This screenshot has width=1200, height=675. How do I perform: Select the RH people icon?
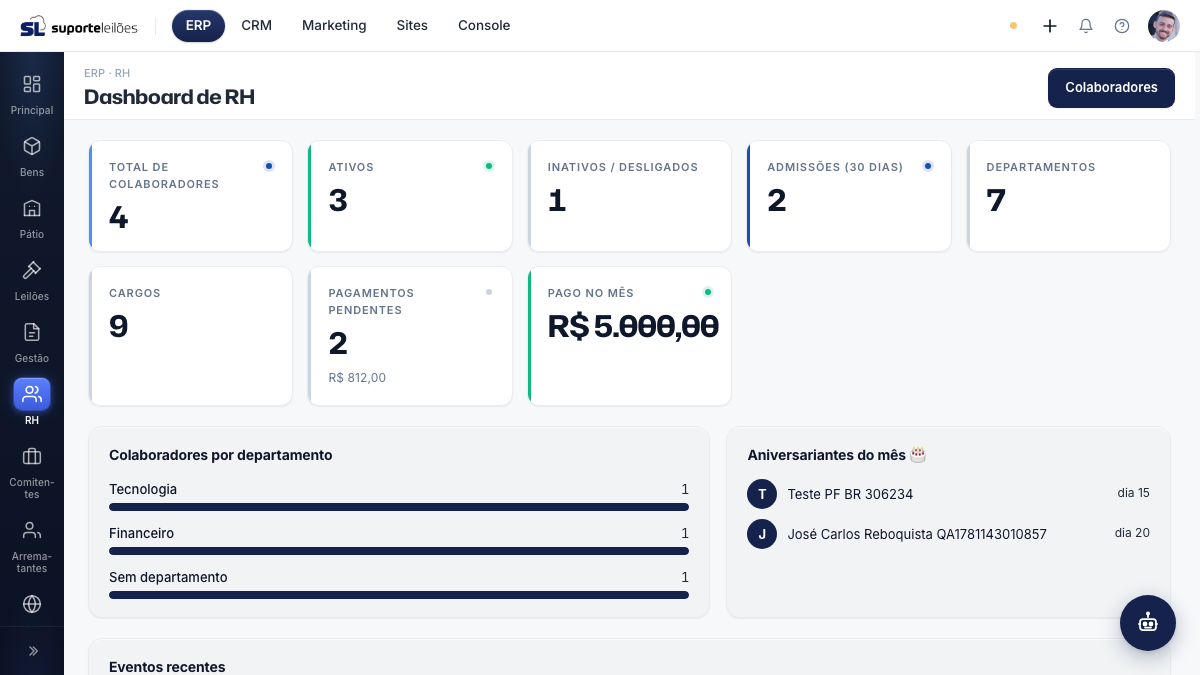pos(32,394)
